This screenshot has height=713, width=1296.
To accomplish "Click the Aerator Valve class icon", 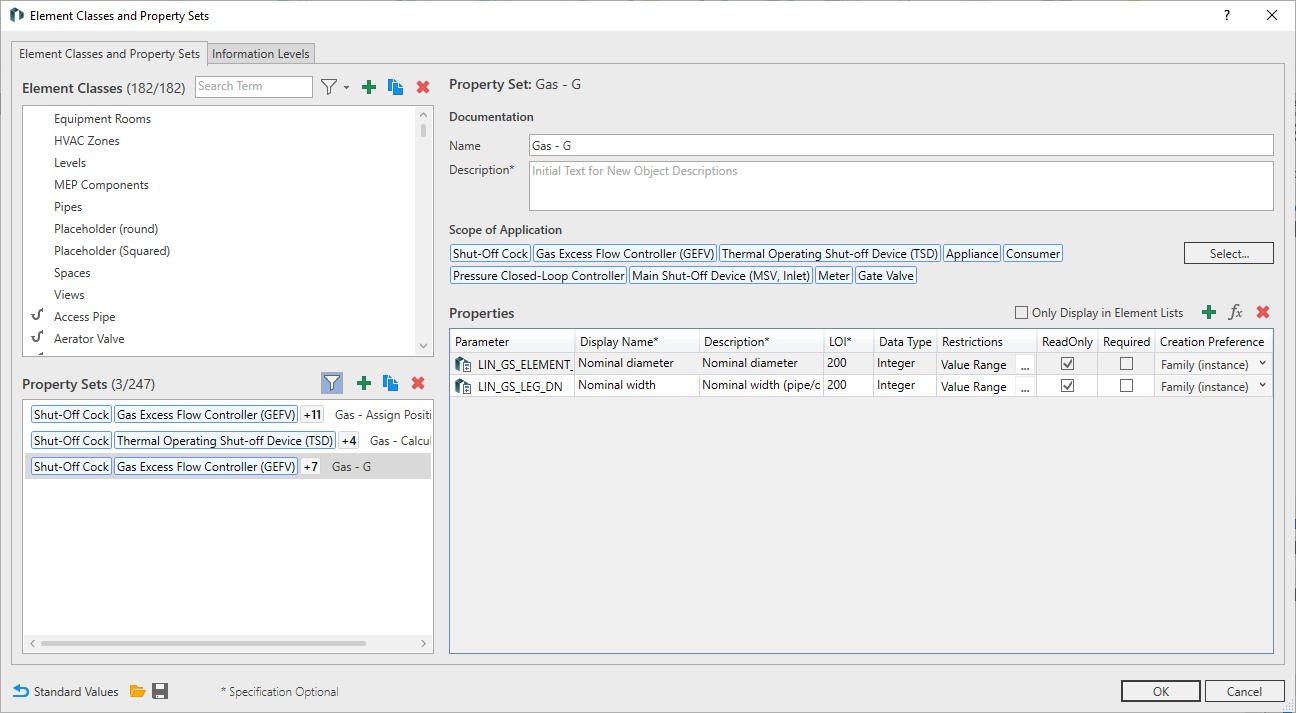I will pyautogui.click(x=38, y=338).
